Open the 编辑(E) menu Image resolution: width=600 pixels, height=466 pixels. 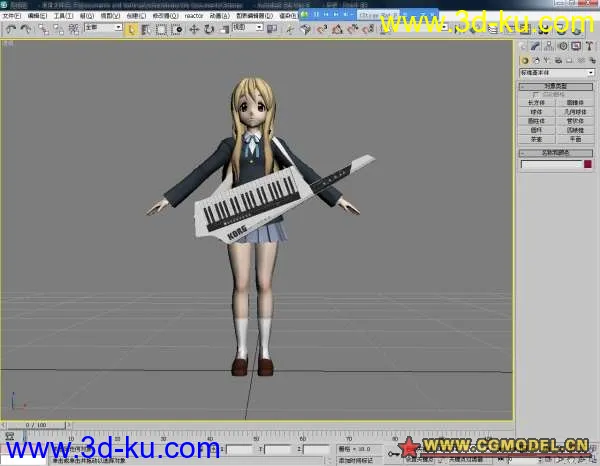pyautogui.click(x=37, y=16)
